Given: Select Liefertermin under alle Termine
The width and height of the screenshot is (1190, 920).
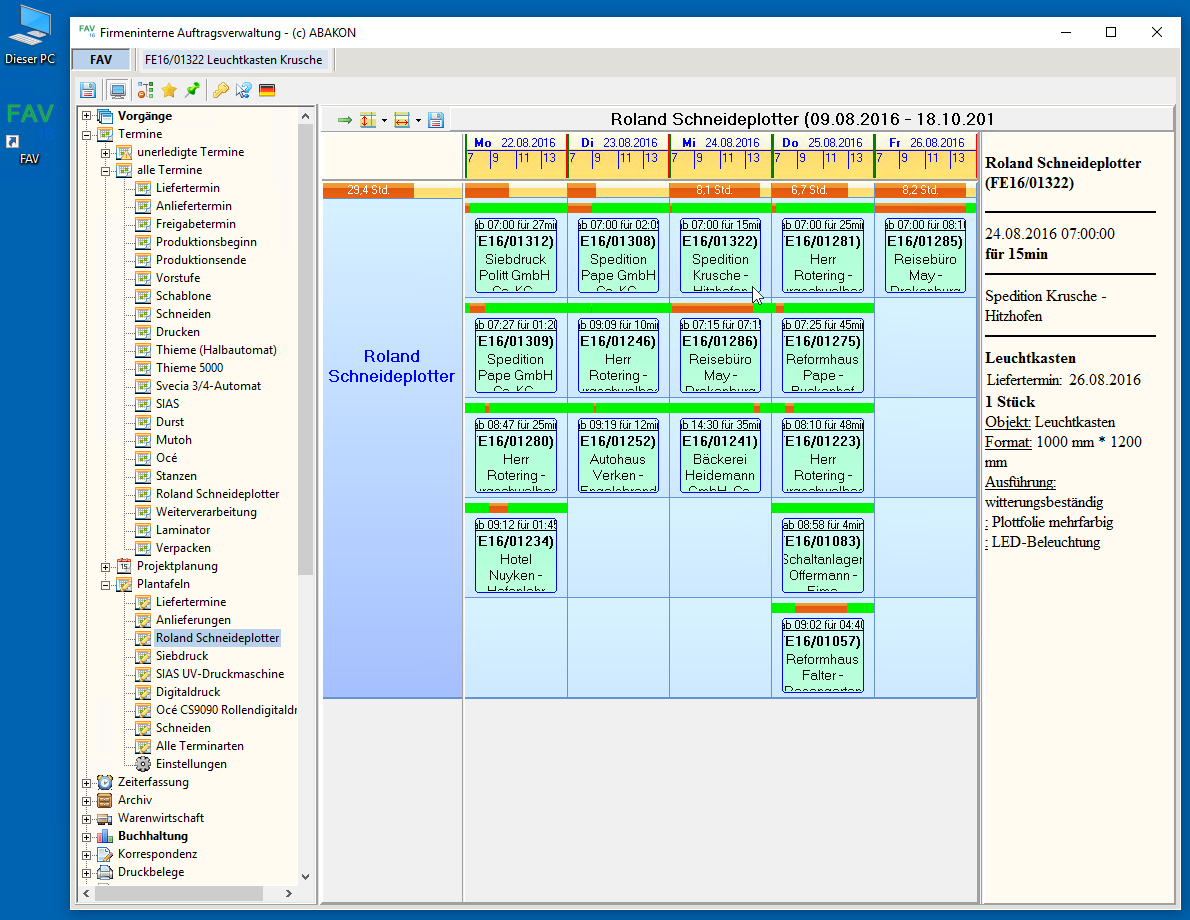Looking at the screenshot, I should click(187, 187).
